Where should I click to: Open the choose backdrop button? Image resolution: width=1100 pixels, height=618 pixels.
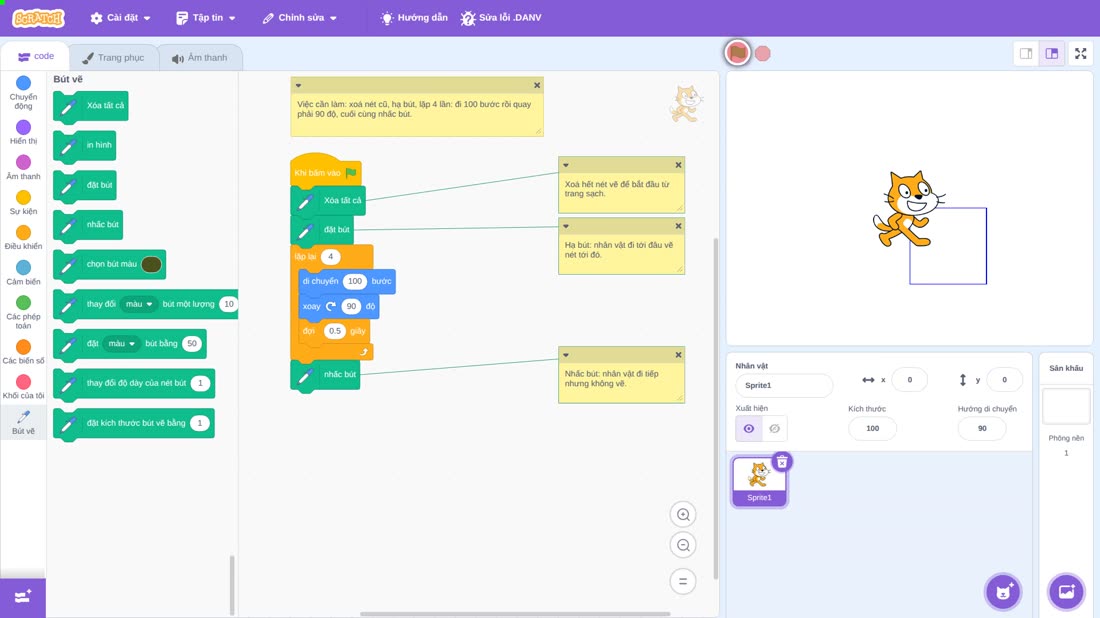coord(1066,591)
